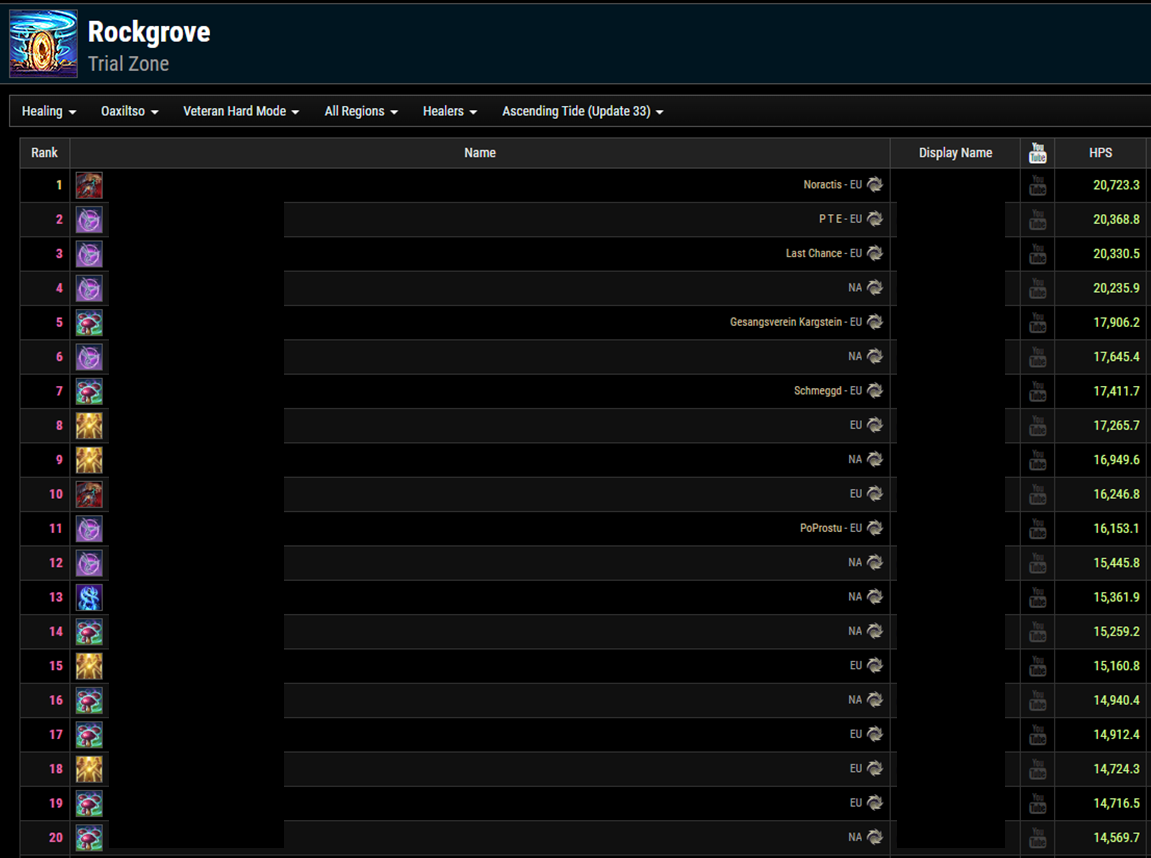The width and height of the screenshot is (1151, 858).
Task: Click the server swirl icon in rank 19 row
Action: coord(875,803)
